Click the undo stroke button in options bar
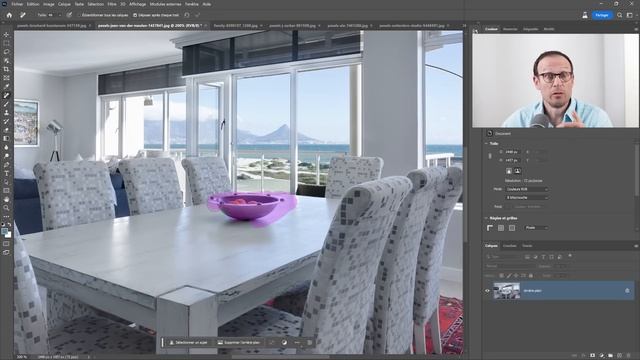This screenshot has width=640, height=360. (x=187, y=15)
